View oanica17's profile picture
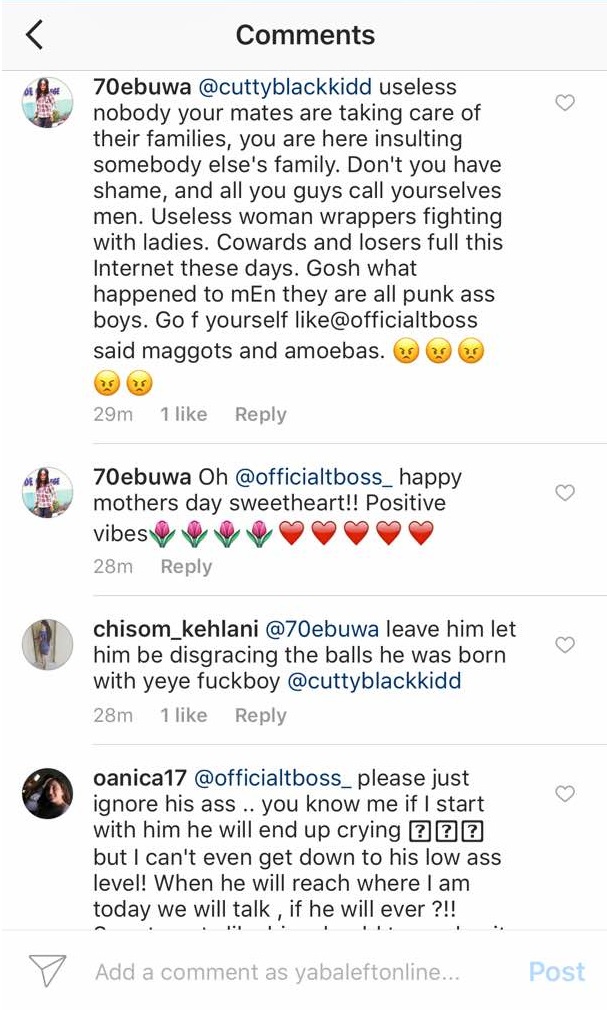Viewport: 607px width, 1010px height. (47, 793)
